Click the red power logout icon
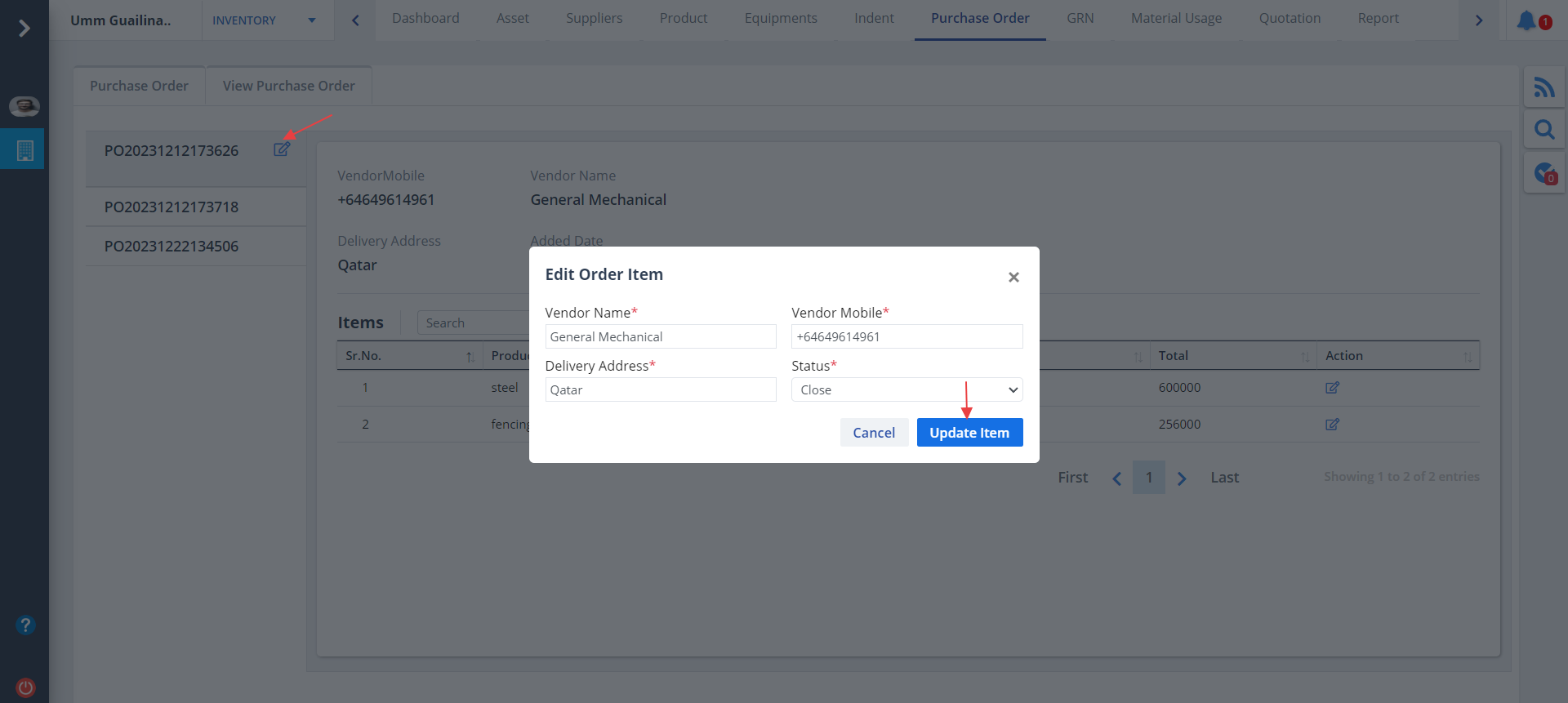 click(x=25, y=687)
